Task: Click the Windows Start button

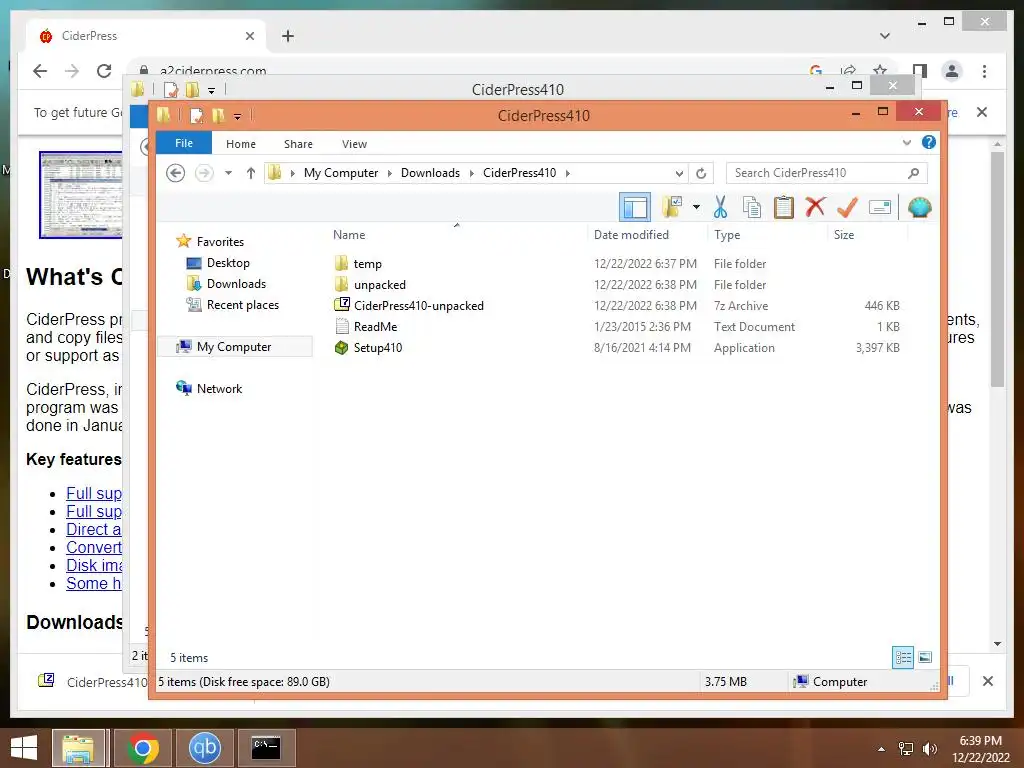Action: [24, 748]
